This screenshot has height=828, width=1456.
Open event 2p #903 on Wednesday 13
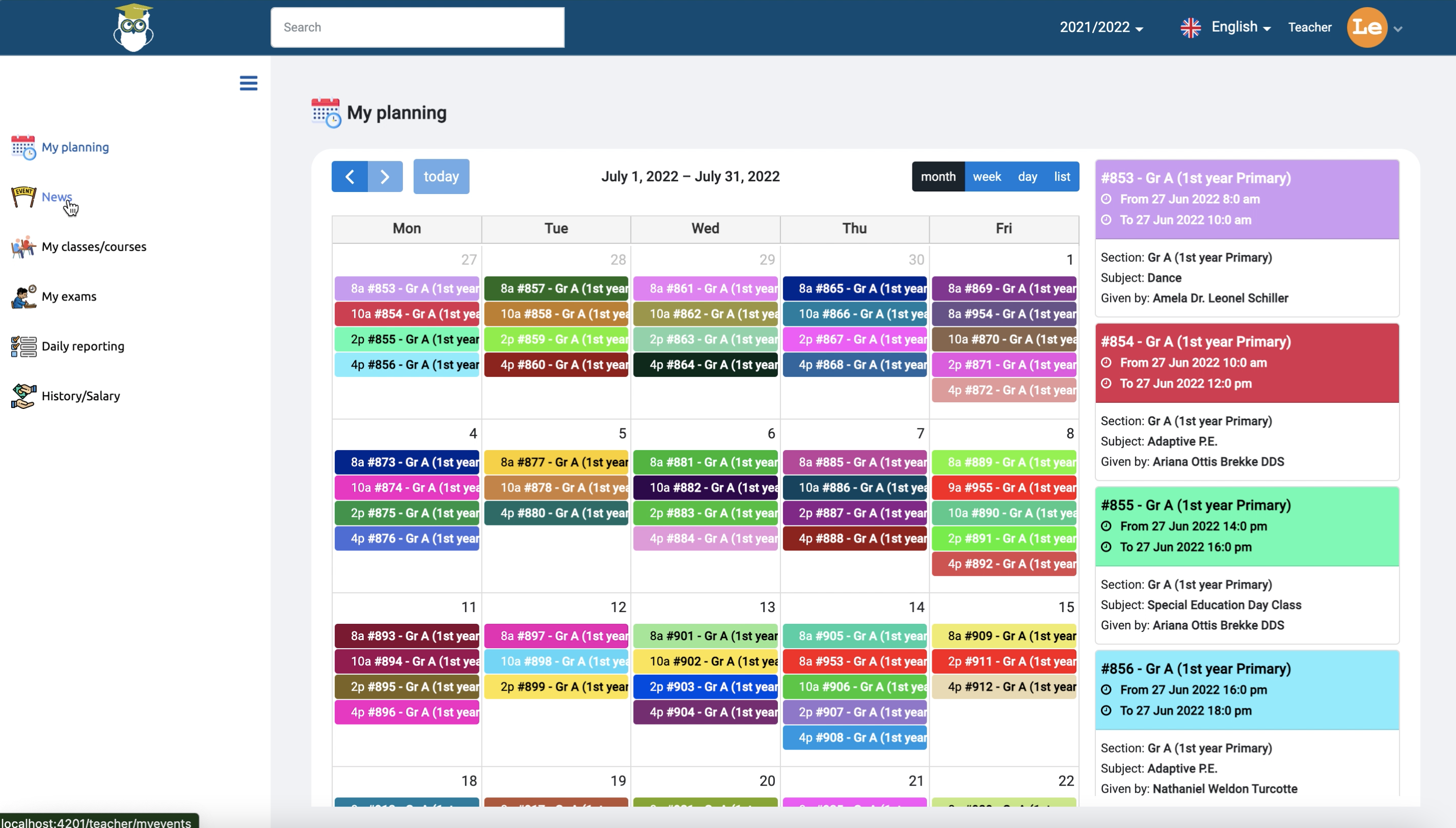click(705, 687)
